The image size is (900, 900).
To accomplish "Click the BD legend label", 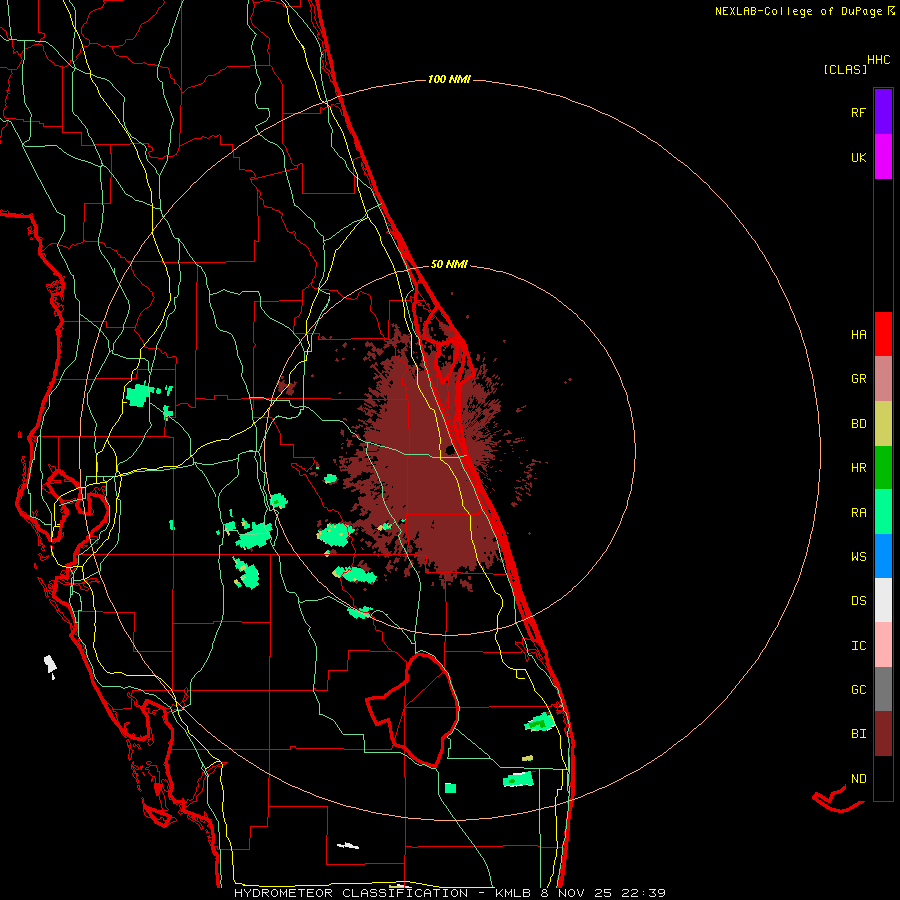I will click(858, 424).
